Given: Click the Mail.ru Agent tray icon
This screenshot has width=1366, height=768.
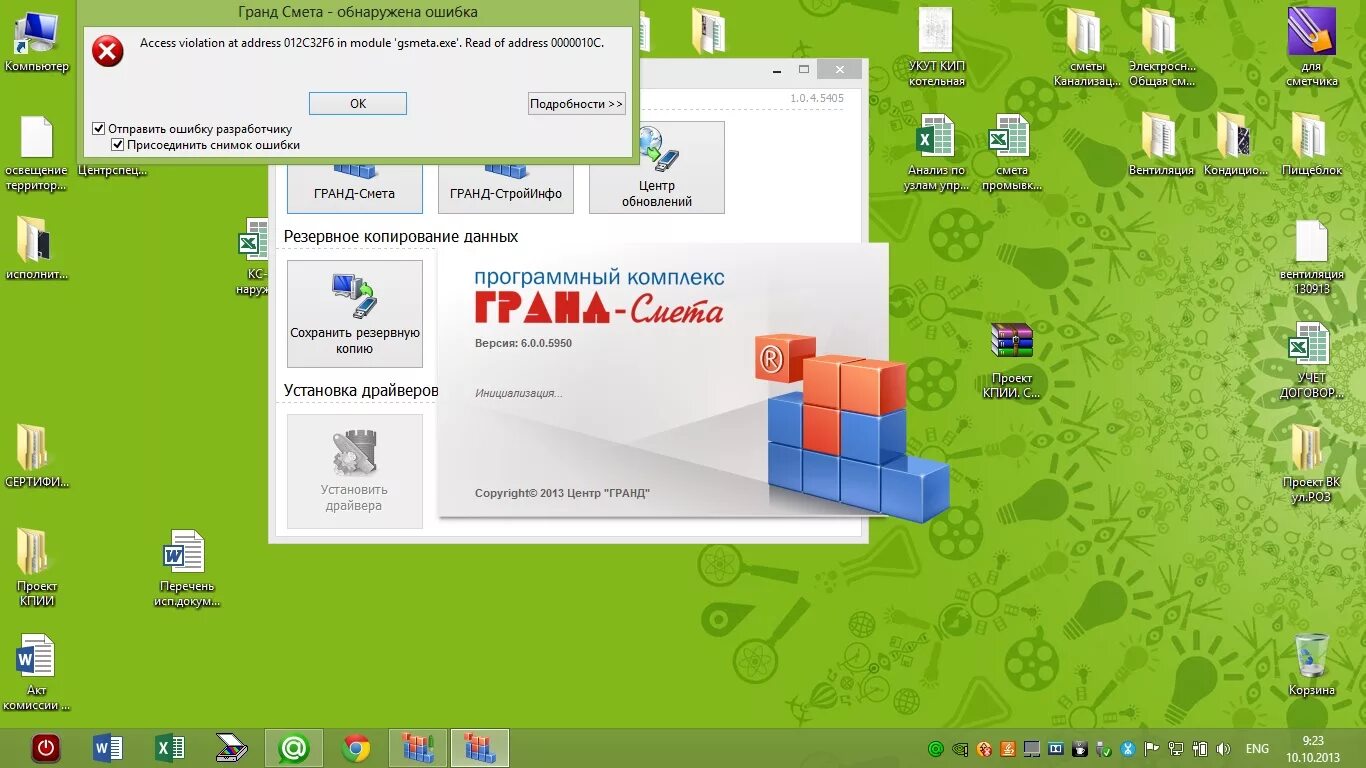Looking at the screenshot, I should 936,749.
